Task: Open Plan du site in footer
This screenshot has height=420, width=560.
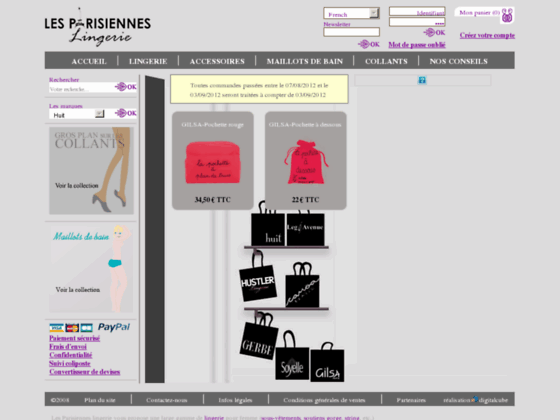Action: pyautogui.click(x=100, y=400)
